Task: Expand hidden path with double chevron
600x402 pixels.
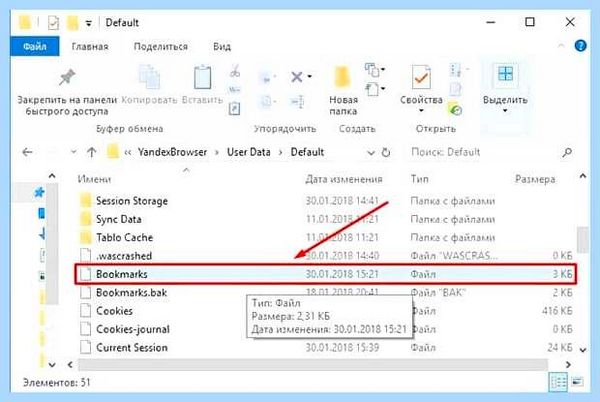Action: click(128, 153)
